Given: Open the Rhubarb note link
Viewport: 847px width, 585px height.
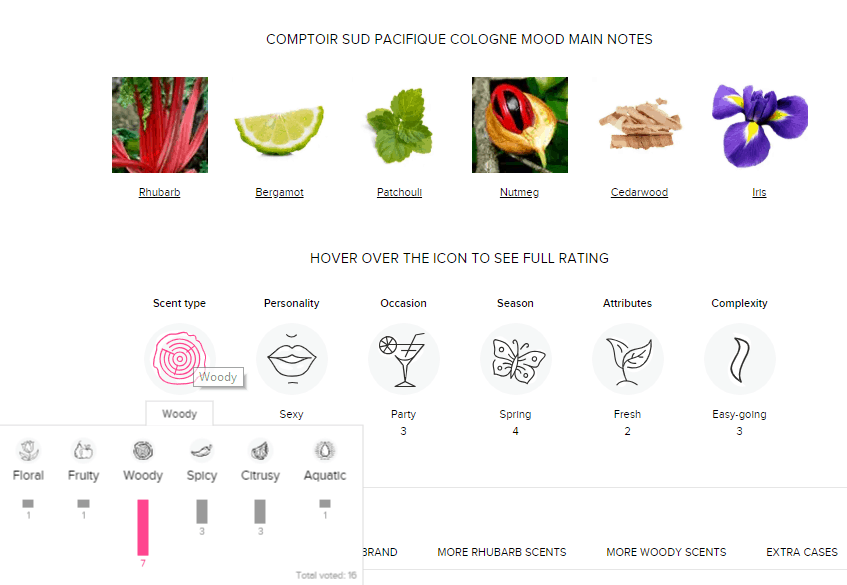Looking at the screenshot, I should tap(159, 192).
